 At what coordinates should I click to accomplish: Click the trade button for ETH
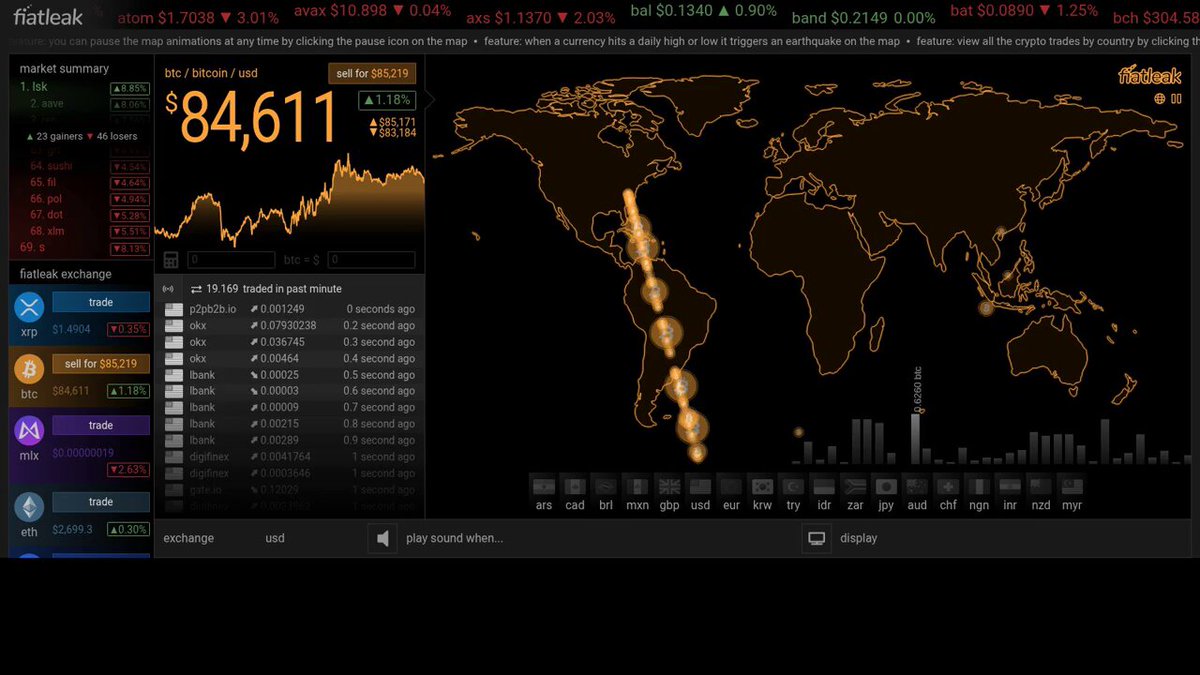click(x=101, y=502)
